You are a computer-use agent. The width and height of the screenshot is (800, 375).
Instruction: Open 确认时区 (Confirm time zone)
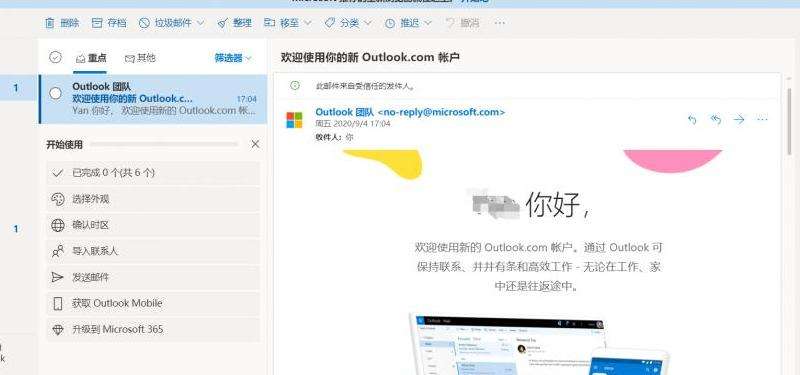click(x=153, y=225)
